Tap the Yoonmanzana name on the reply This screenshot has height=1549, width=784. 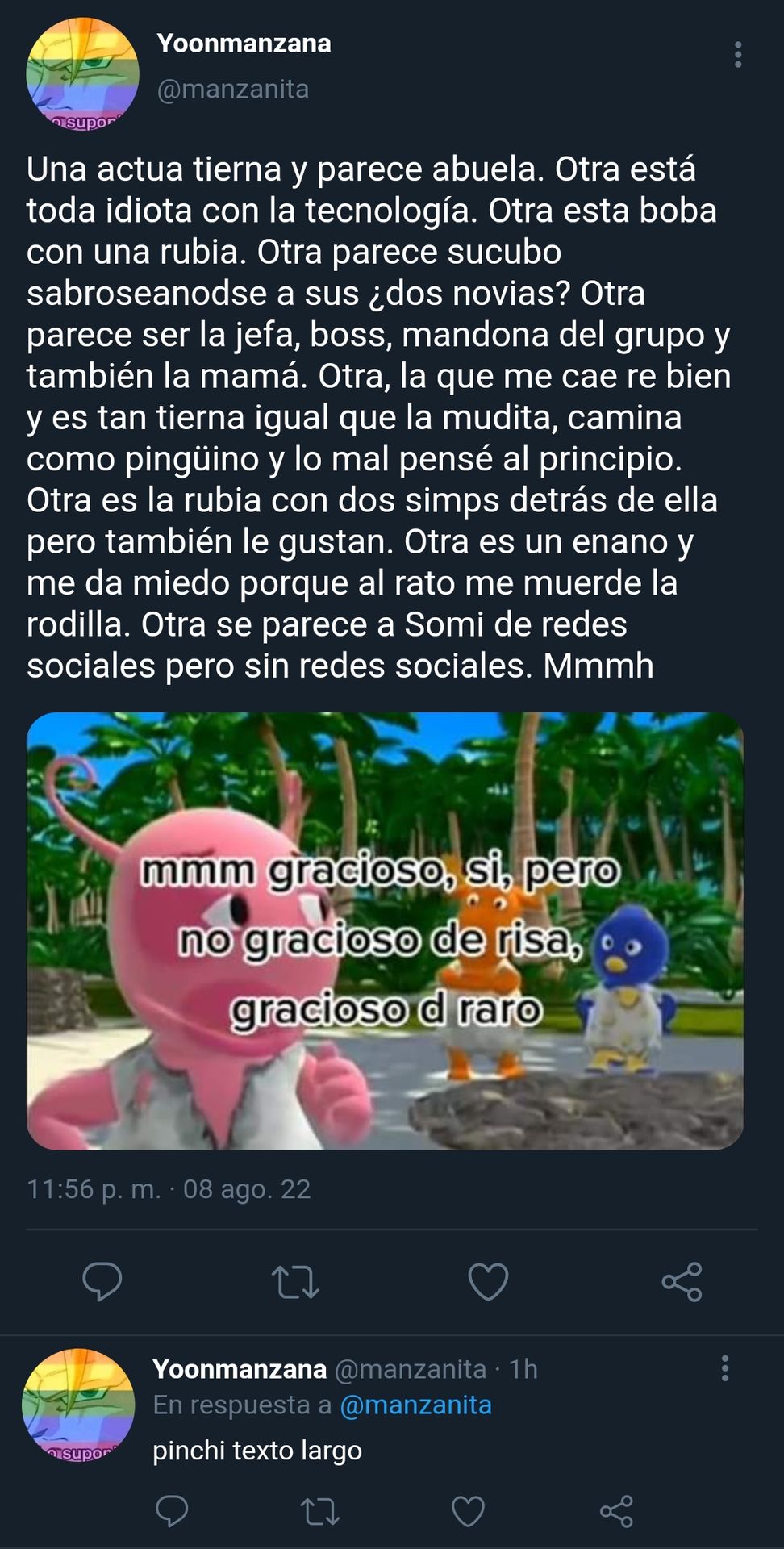pos(240,1368)
